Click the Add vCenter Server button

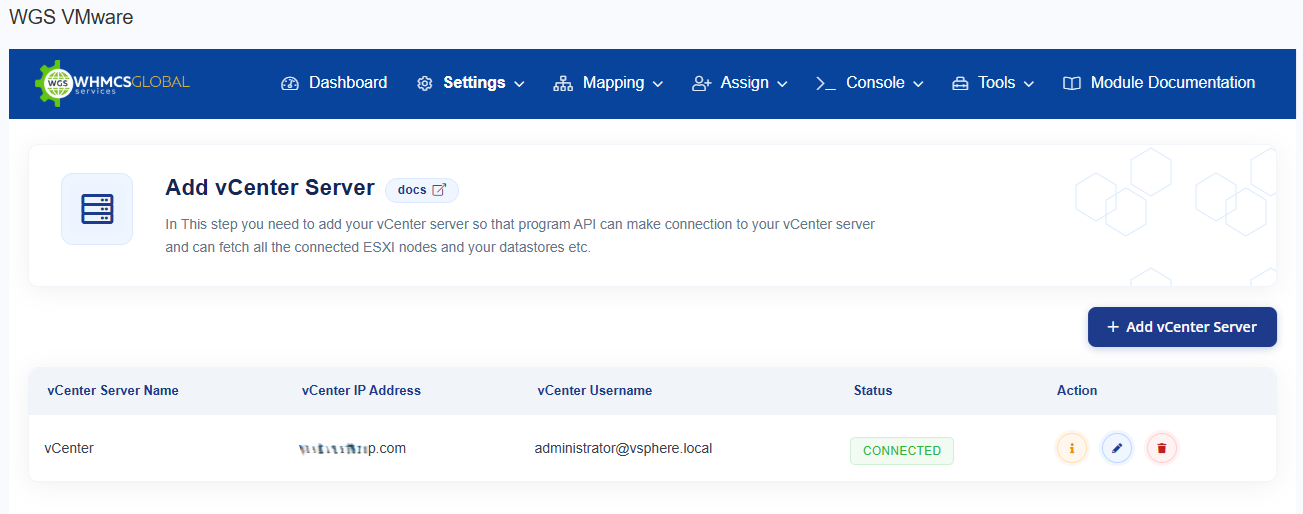1182,327
